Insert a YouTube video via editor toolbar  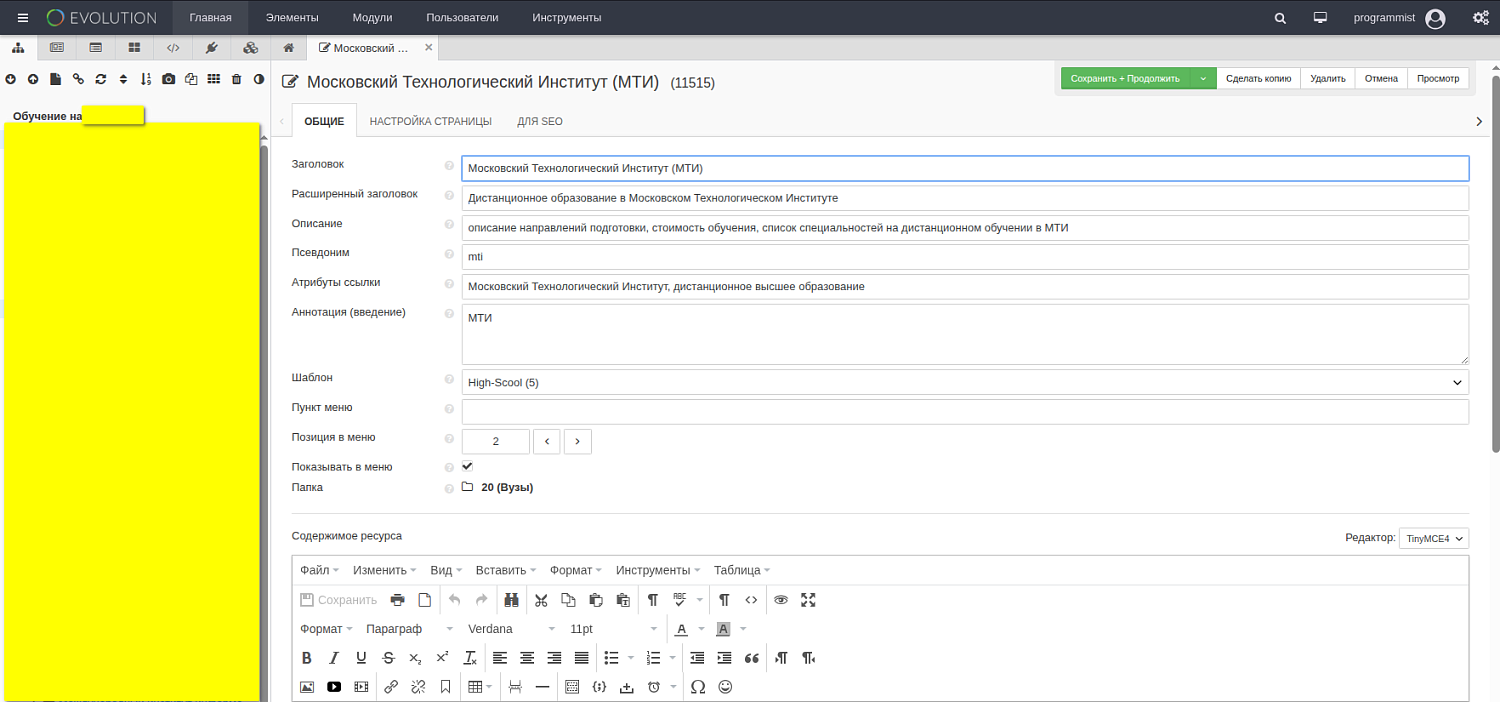(334, 687)
